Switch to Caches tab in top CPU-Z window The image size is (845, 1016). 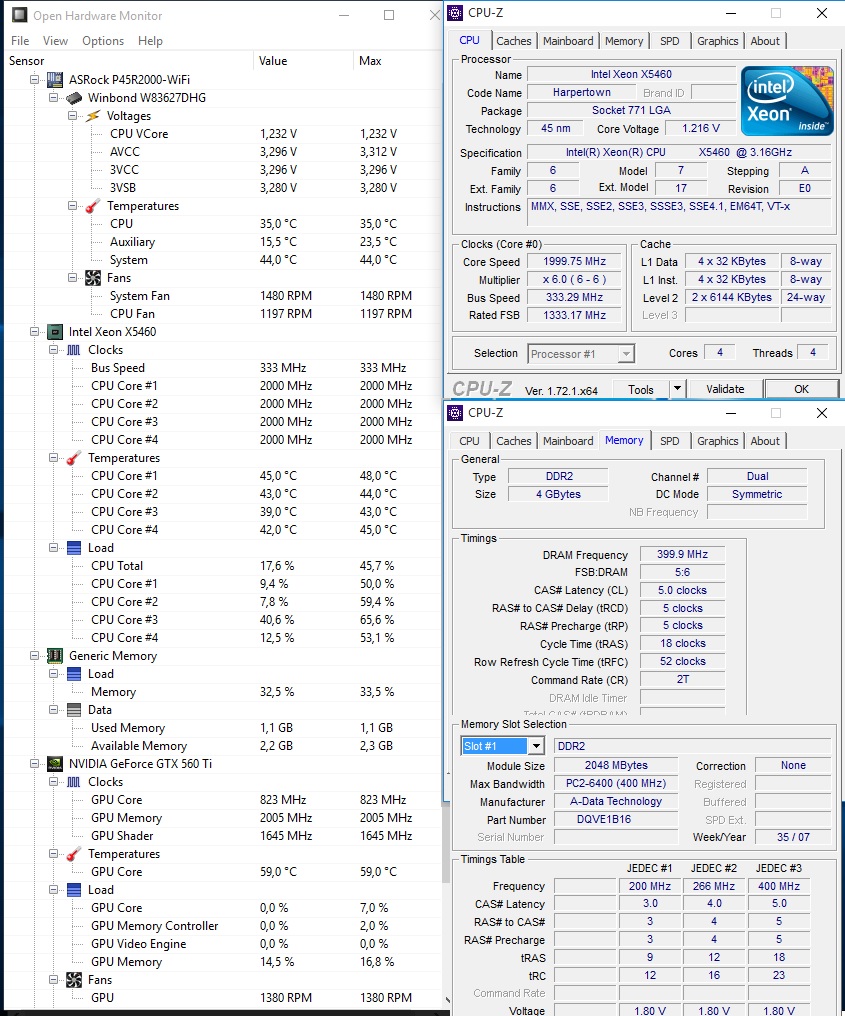point(514,41)
